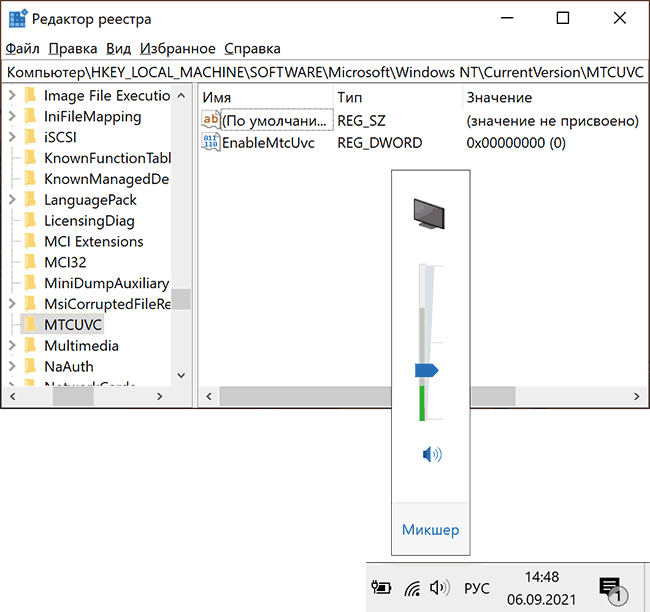
Task: Expand the Image File Execution tree node
Action: pyautogui.click(x=12, y=95)
